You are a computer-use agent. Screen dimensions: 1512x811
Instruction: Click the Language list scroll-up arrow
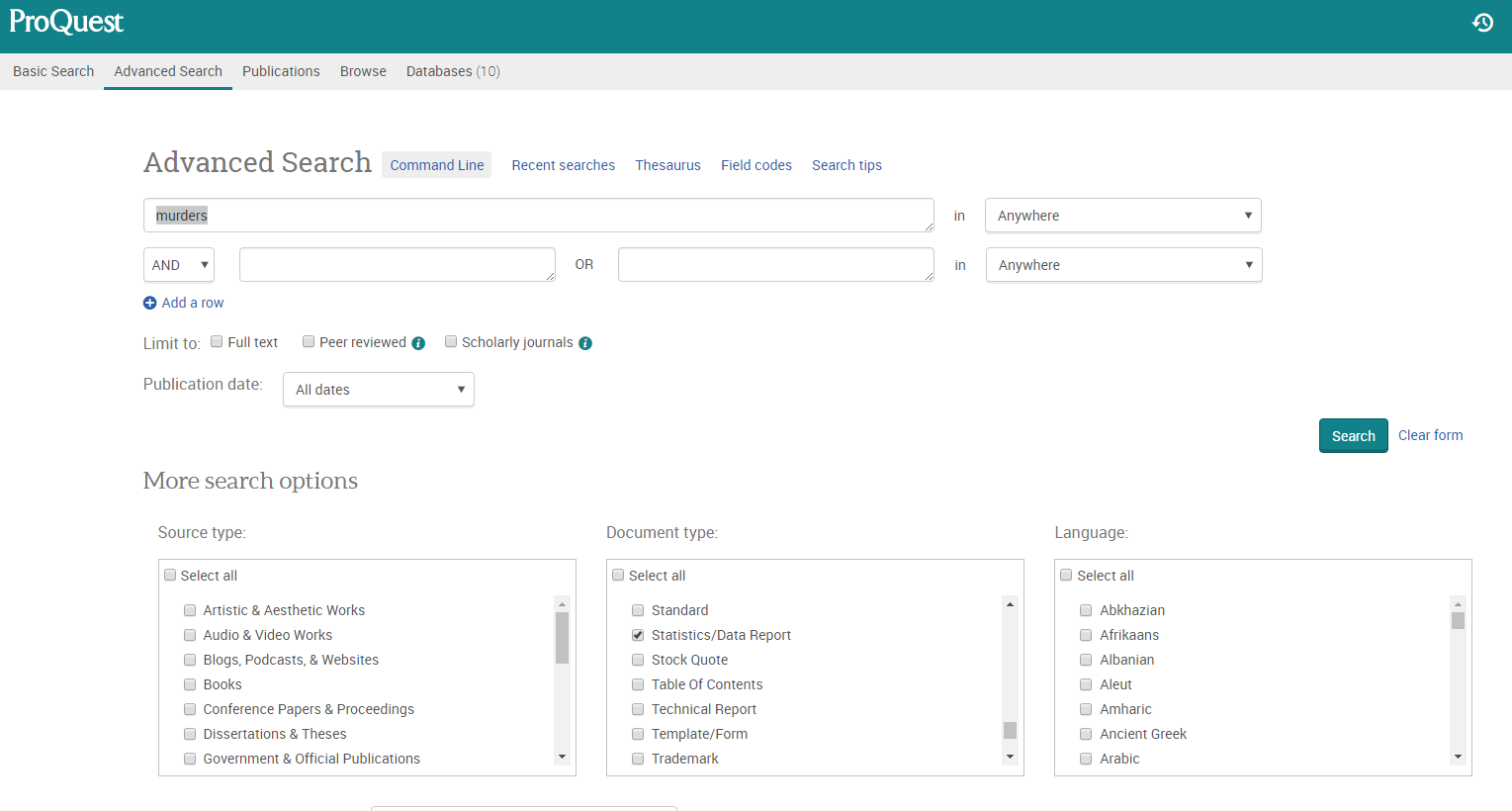click(1458, 603)
